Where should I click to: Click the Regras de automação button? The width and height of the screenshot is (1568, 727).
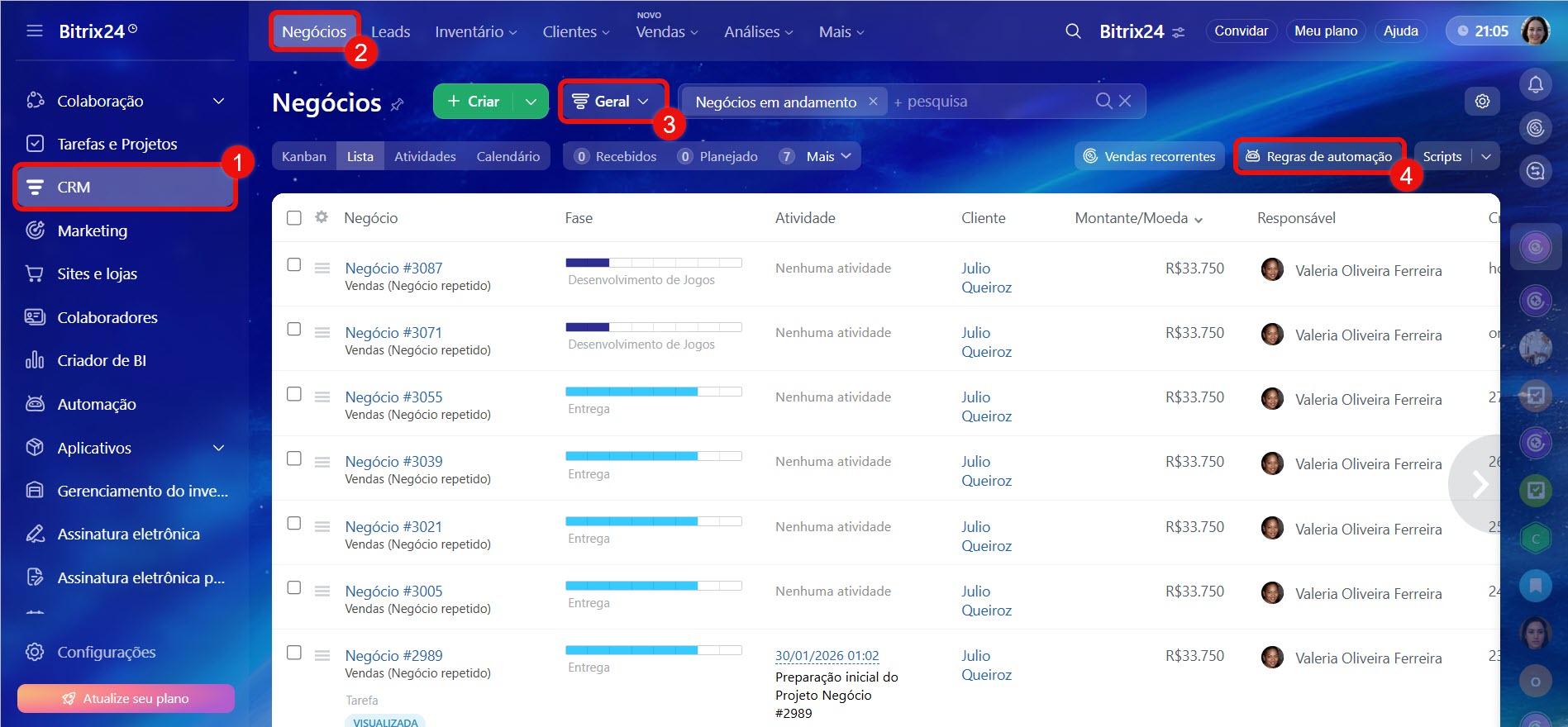click(1318, 156)
